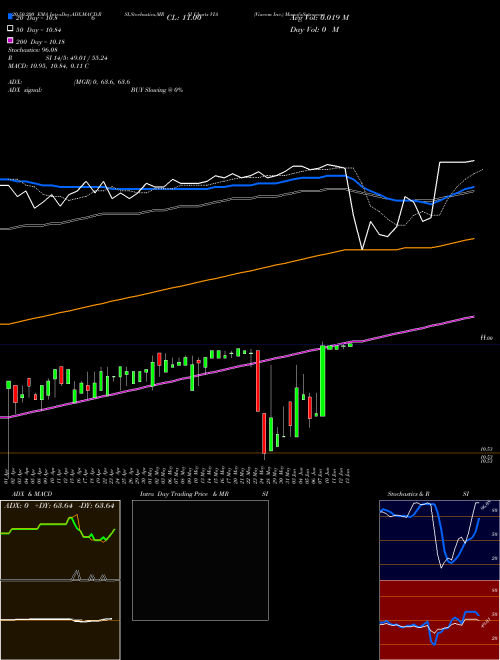Select the '200 Day - 10.18' legend text
Screen dimensions: 500x660
tap(40, 42)
